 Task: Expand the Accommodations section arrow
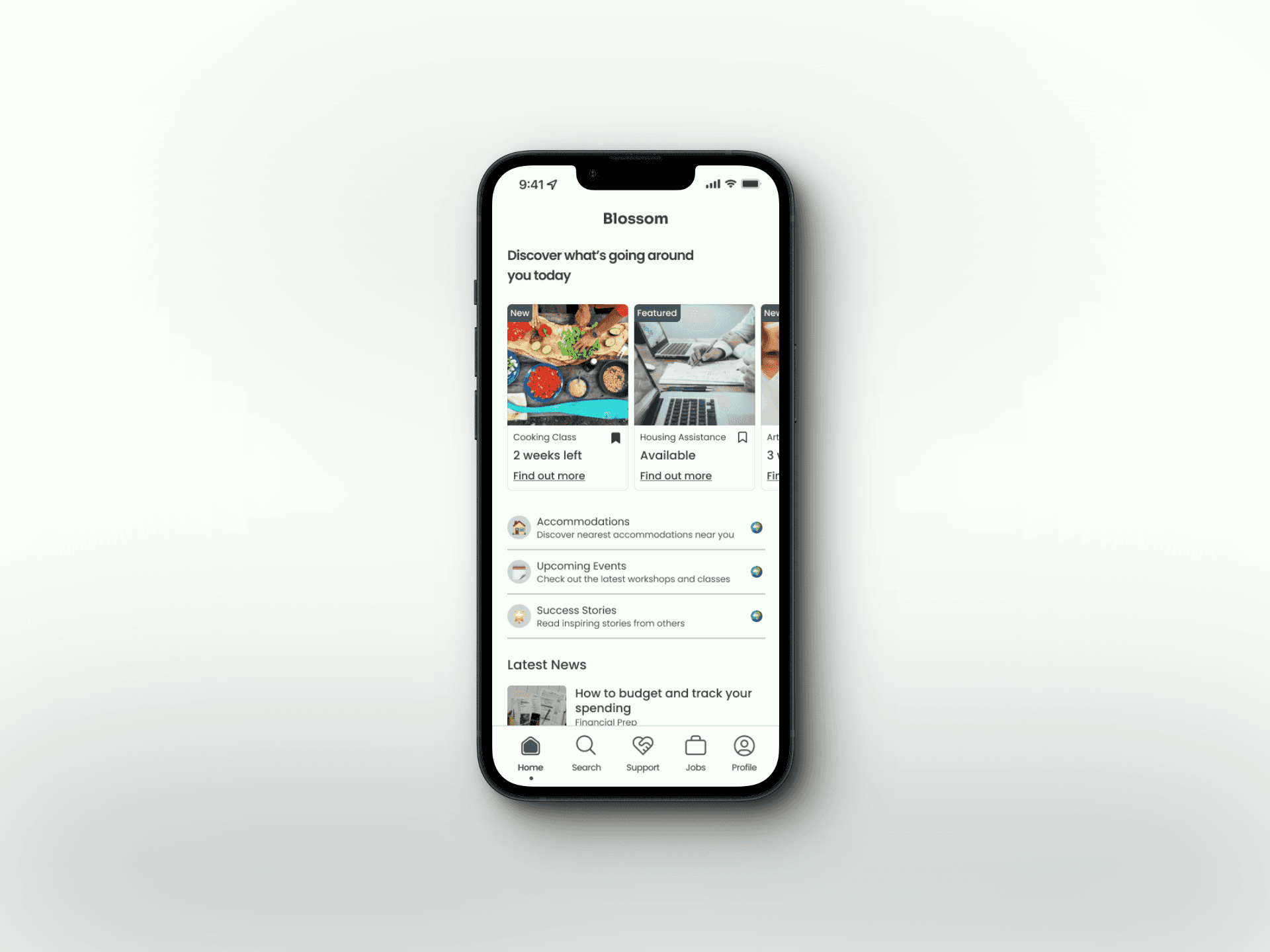pos(757,527)
